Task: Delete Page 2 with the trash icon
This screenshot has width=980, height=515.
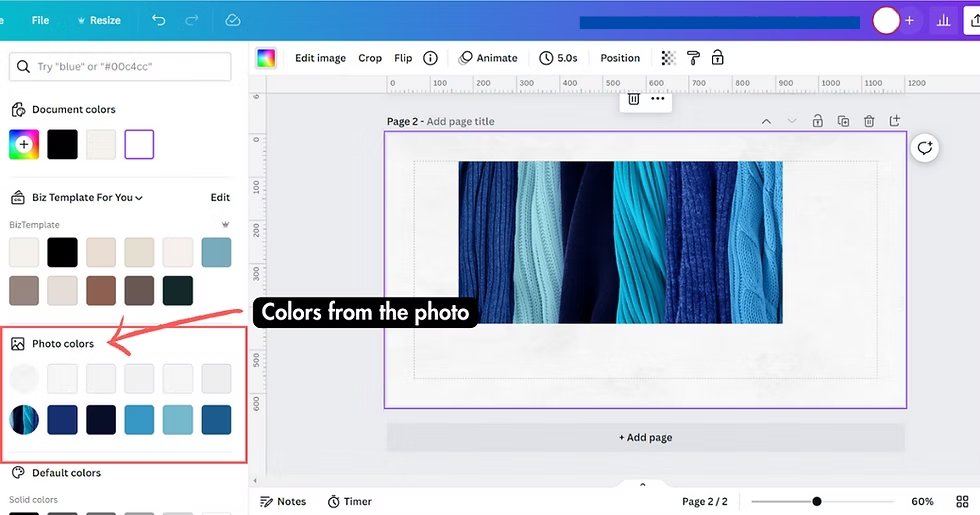Action: click(869, 121)
